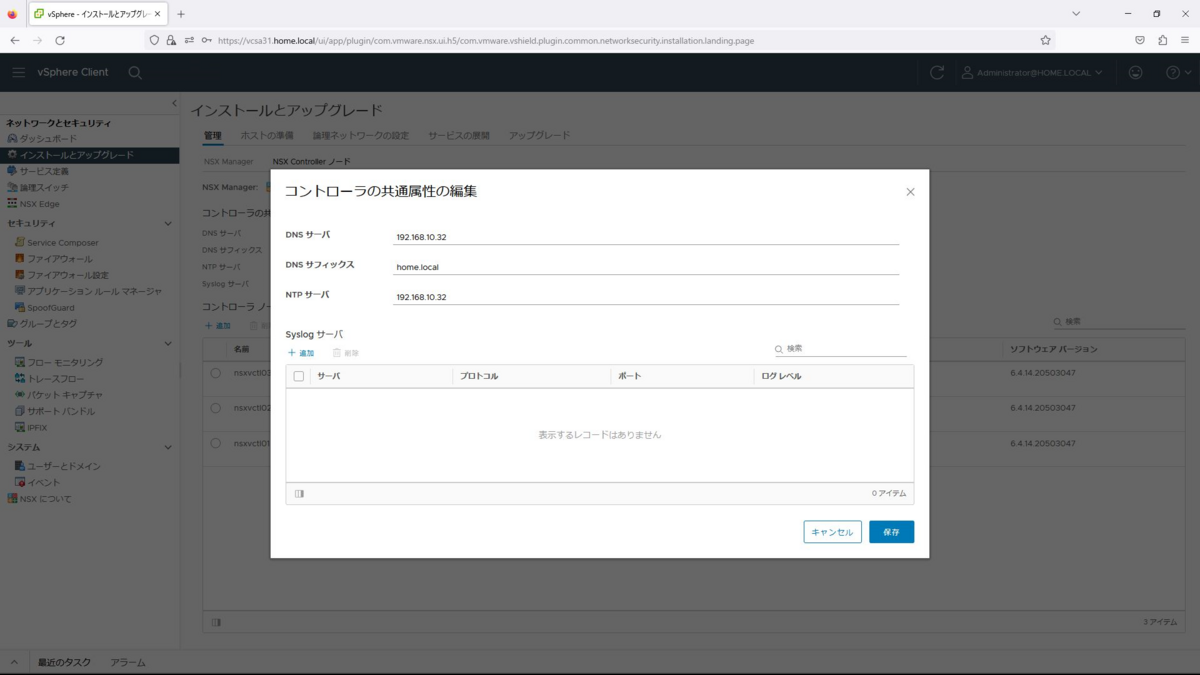This screenshot has height=675, width=1200.
Task: Open アプリケーション ルール マネージャ in sidebar
Action: click(94, 291)
